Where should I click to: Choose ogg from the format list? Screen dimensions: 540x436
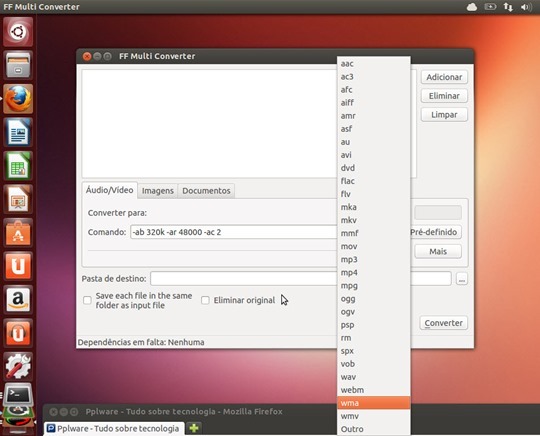click(x=374, y=299)
